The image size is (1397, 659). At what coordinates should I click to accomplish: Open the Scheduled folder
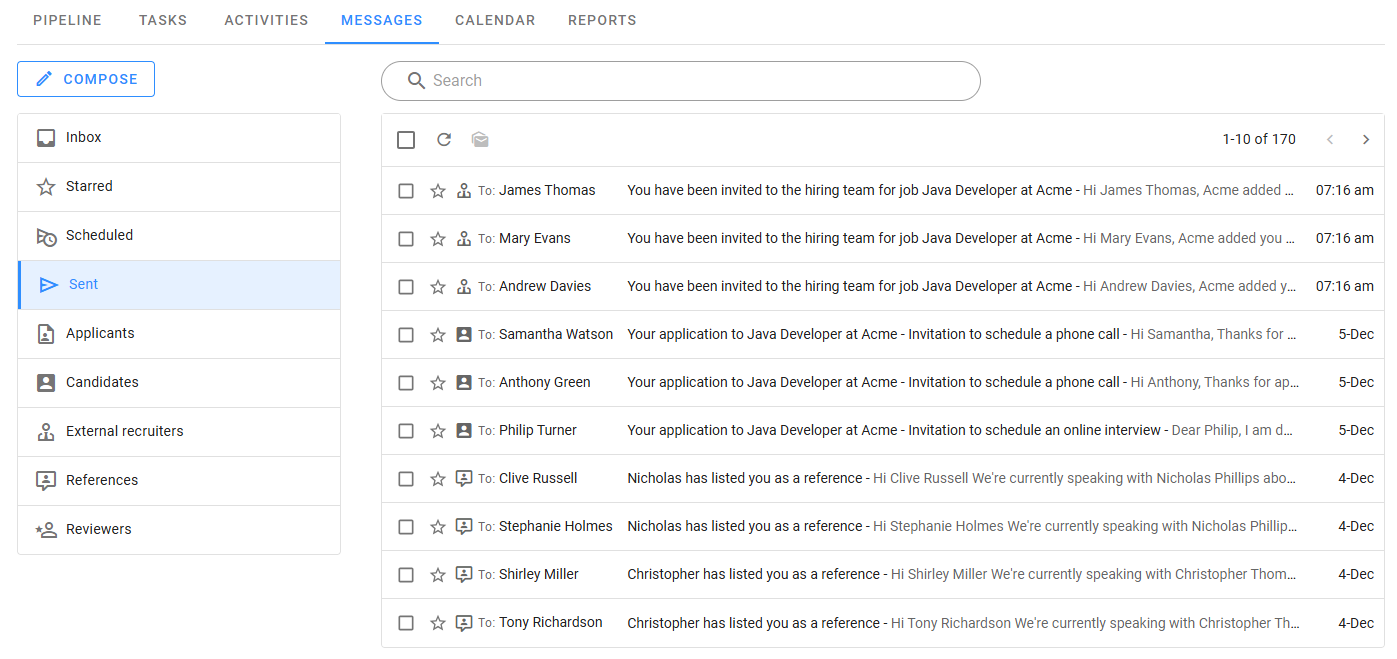pos(99,236)
